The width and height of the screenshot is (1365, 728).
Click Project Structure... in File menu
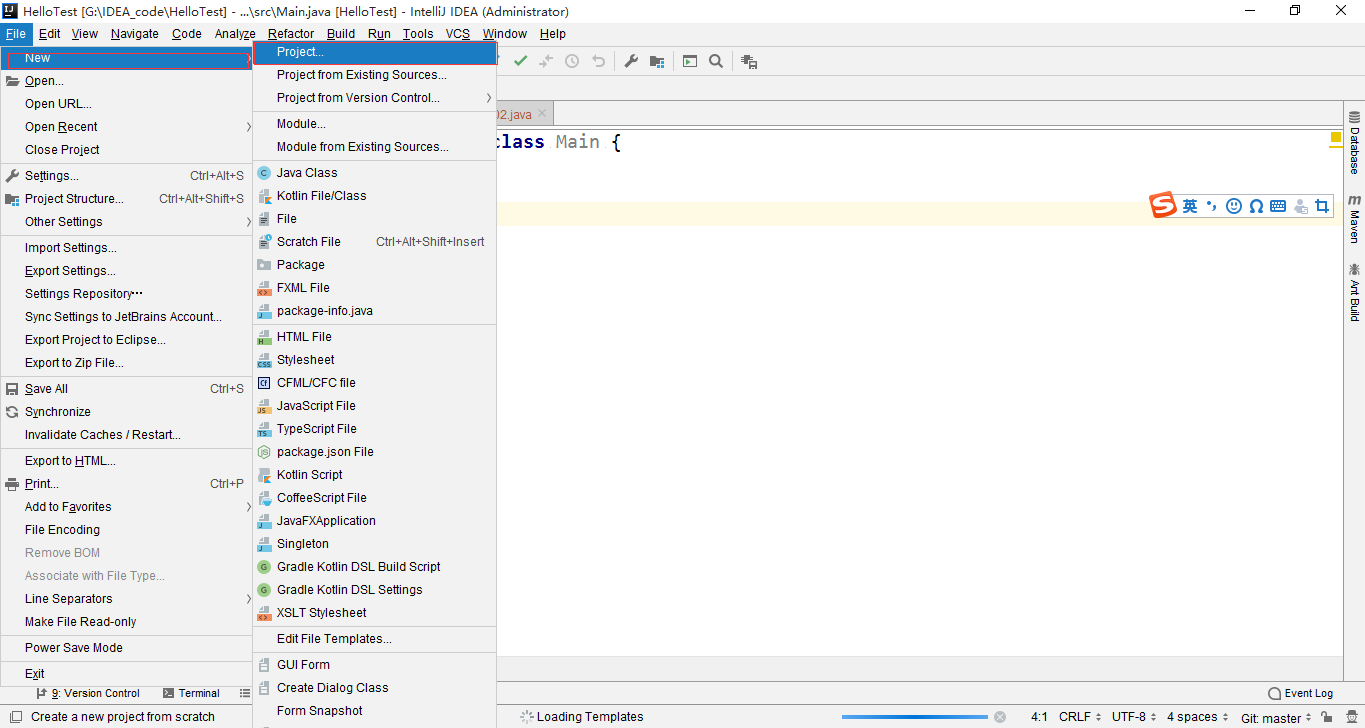pyautogui.click(x=128, y=199)
